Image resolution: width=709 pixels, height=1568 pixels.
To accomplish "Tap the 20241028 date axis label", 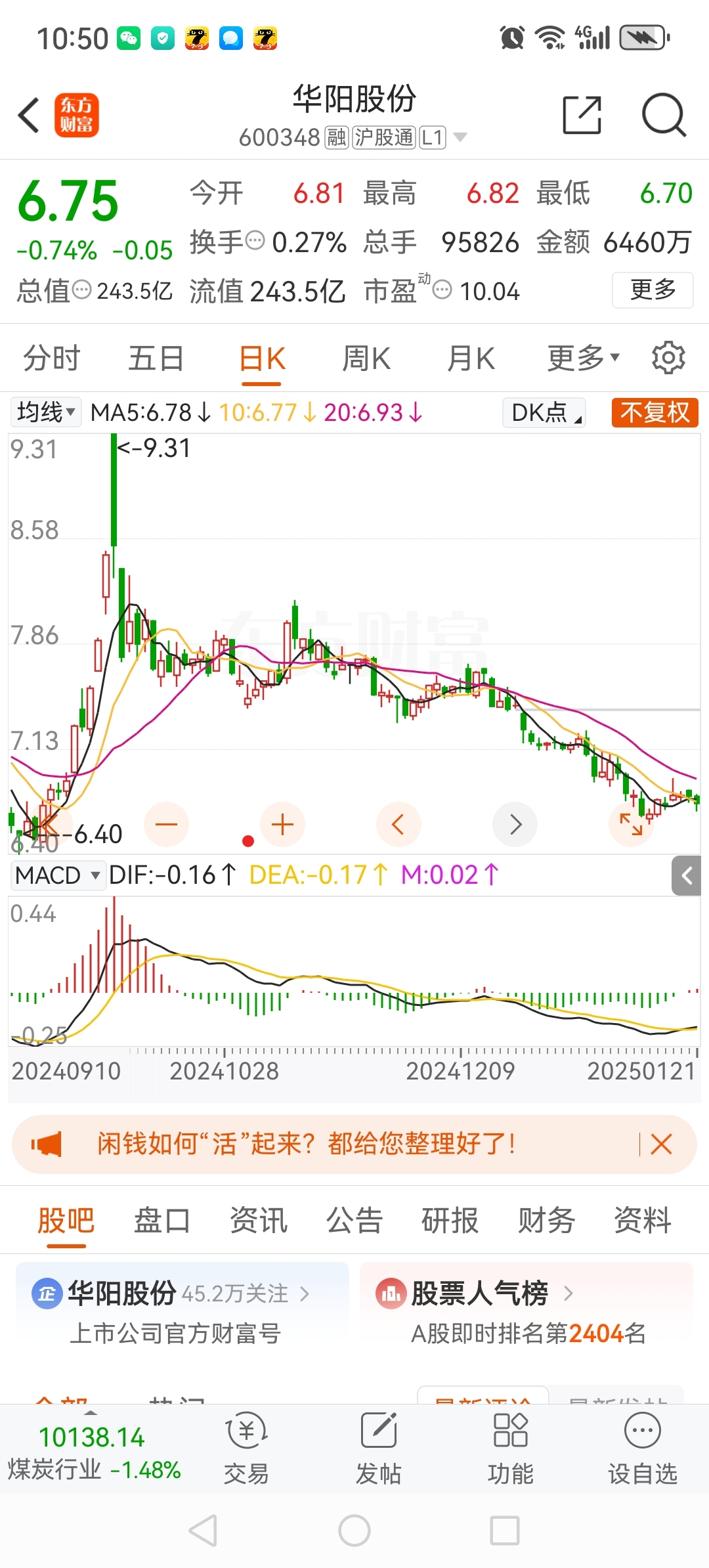I will click(x=225, y=1071).
